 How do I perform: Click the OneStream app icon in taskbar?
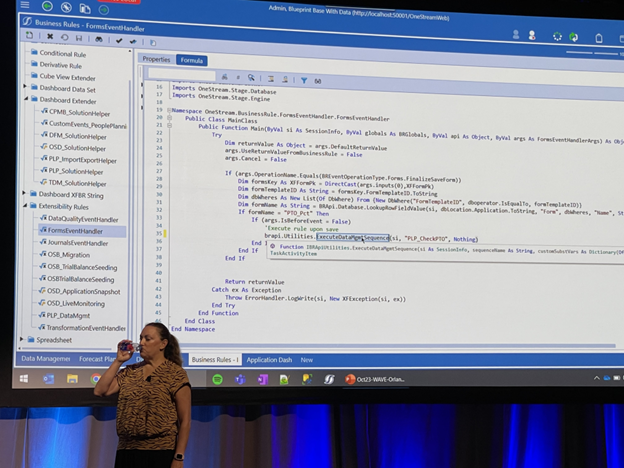coord(329,379)
